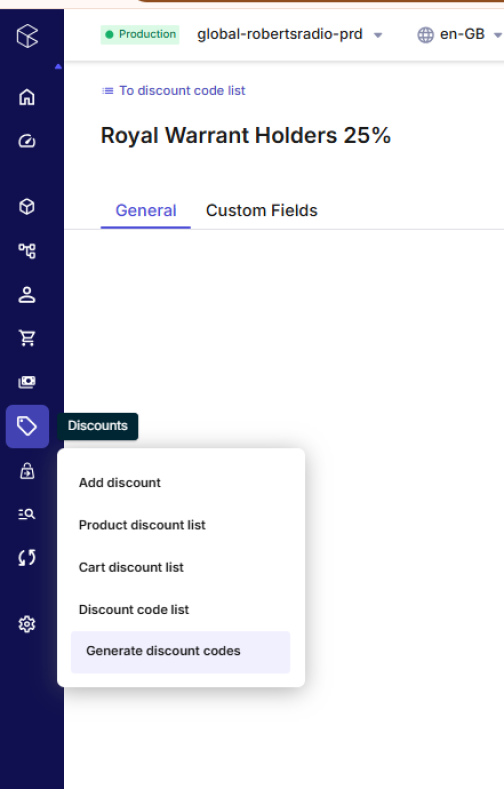Click the commercetools cube logo
Screen dimensions: 504x789
coord(27,36)
